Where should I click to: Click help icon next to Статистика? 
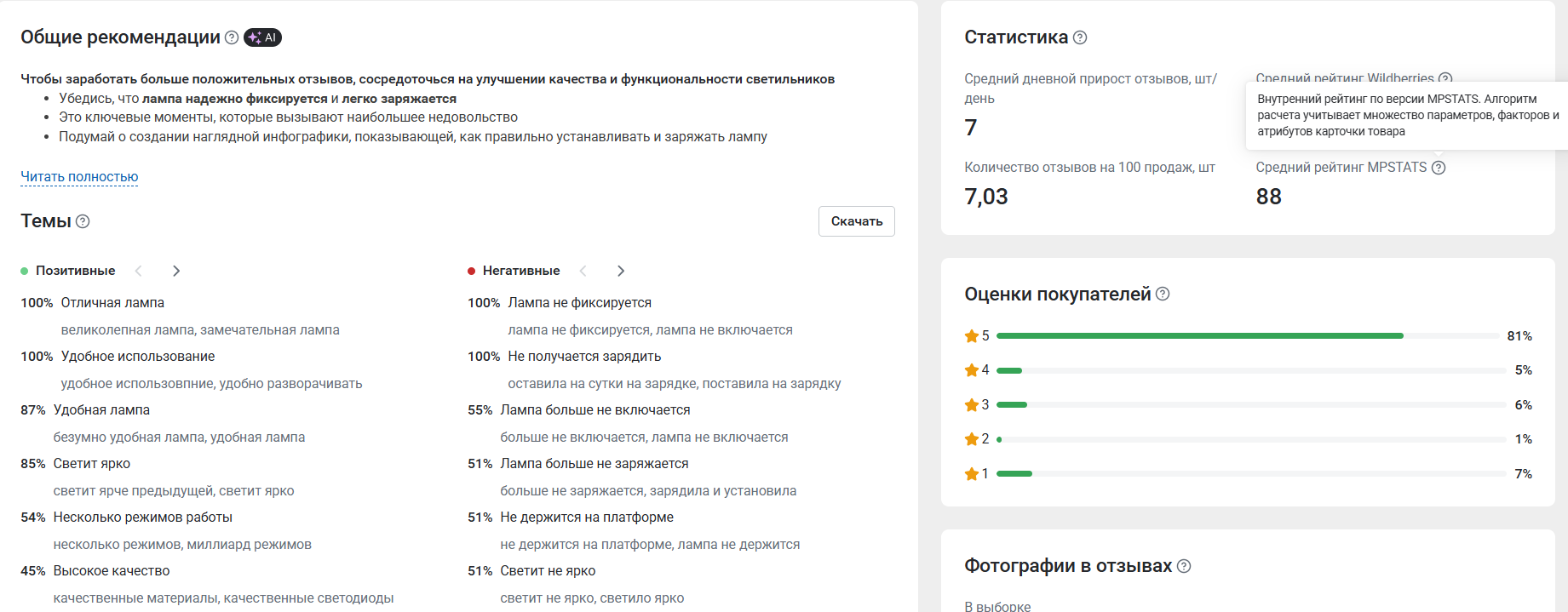(1080, 37)
